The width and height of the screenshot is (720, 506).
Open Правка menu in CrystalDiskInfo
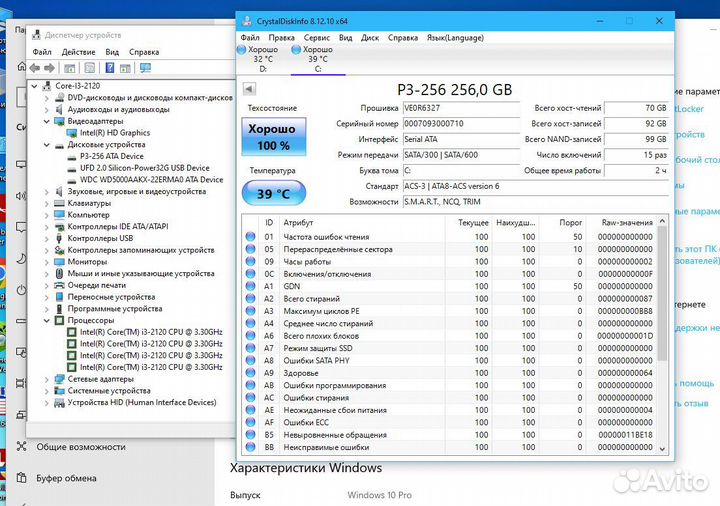pyautogui.click(x=281, y=38)
